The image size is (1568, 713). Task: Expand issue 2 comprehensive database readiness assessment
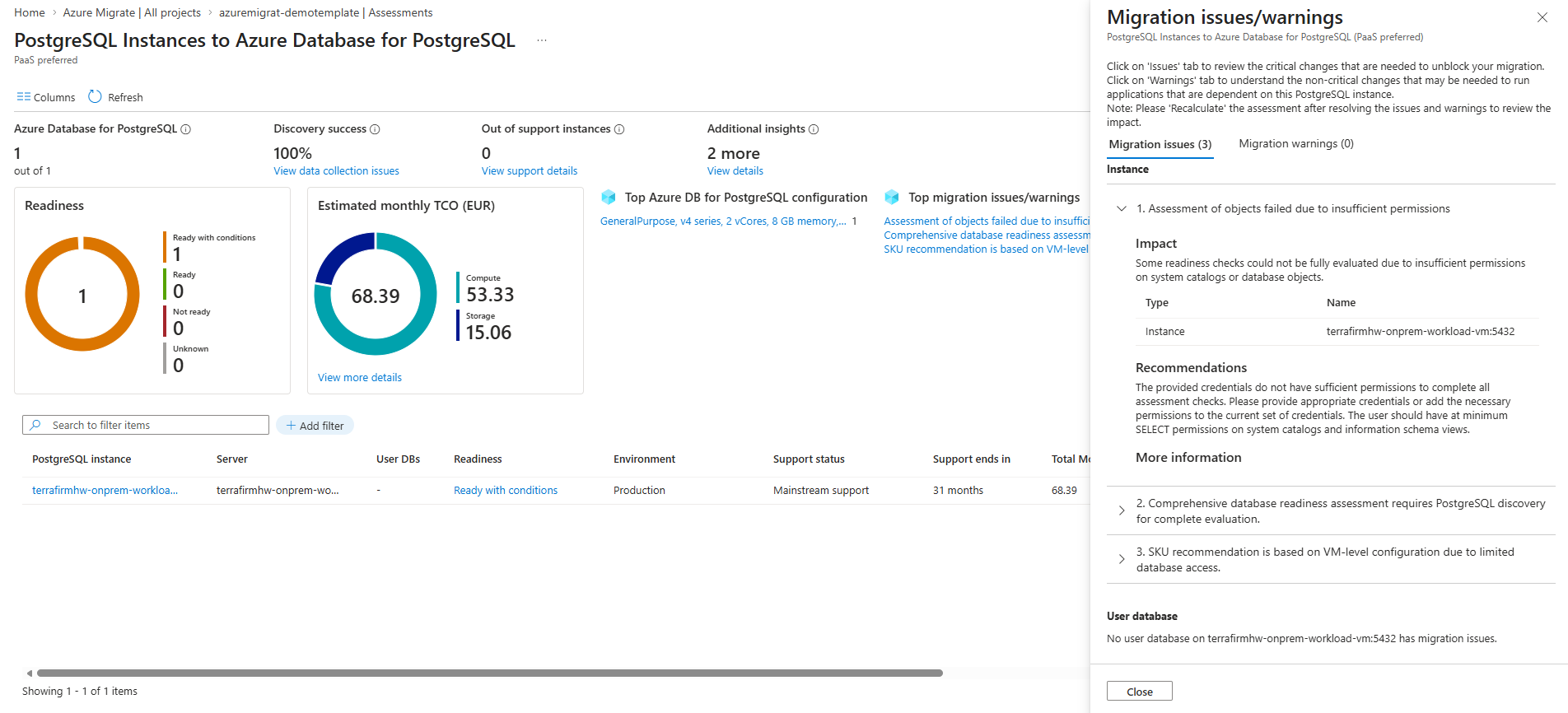1122,510
